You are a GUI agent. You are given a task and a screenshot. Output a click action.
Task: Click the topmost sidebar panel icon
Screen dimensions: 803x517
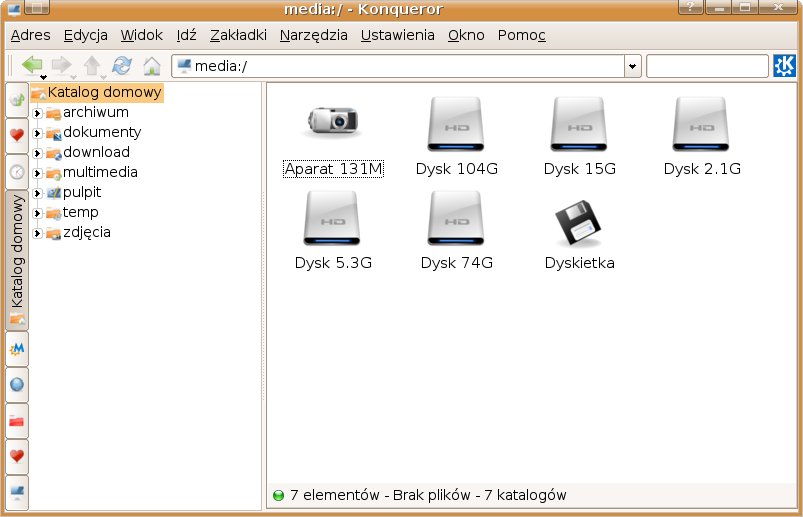(x=17, y=99)
